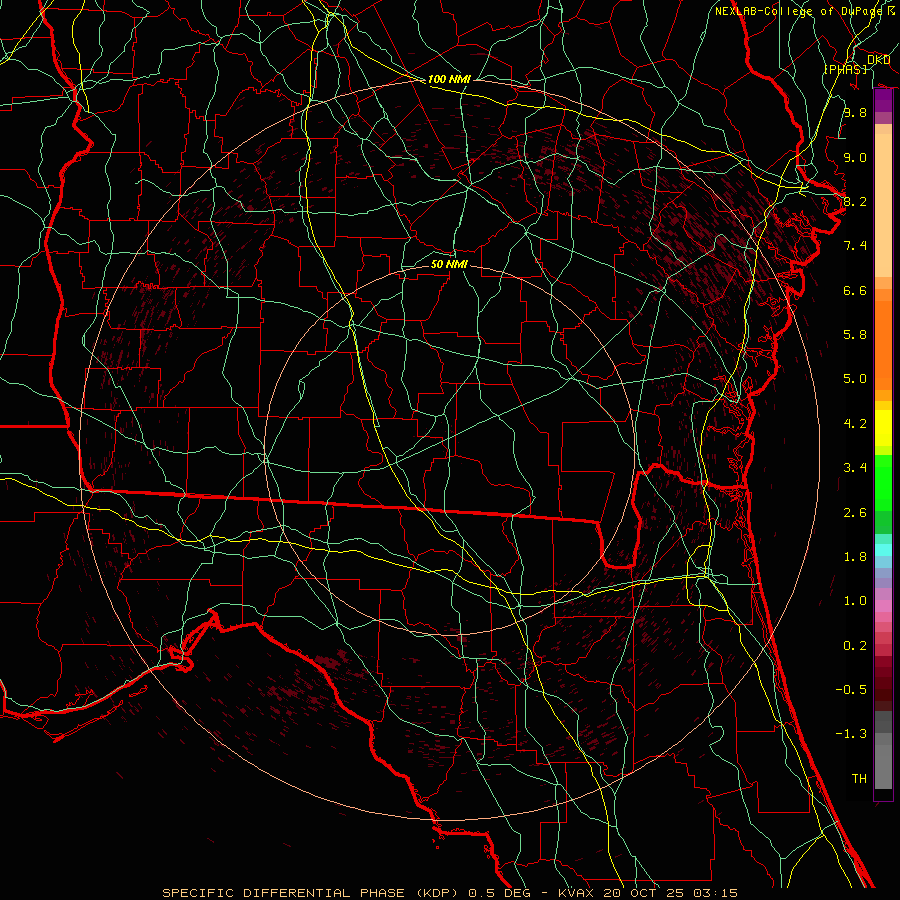Click the peach band beside 8.2
Image resolution: width=900 pixels, height=900 pixels.
(x=883, y=205)
